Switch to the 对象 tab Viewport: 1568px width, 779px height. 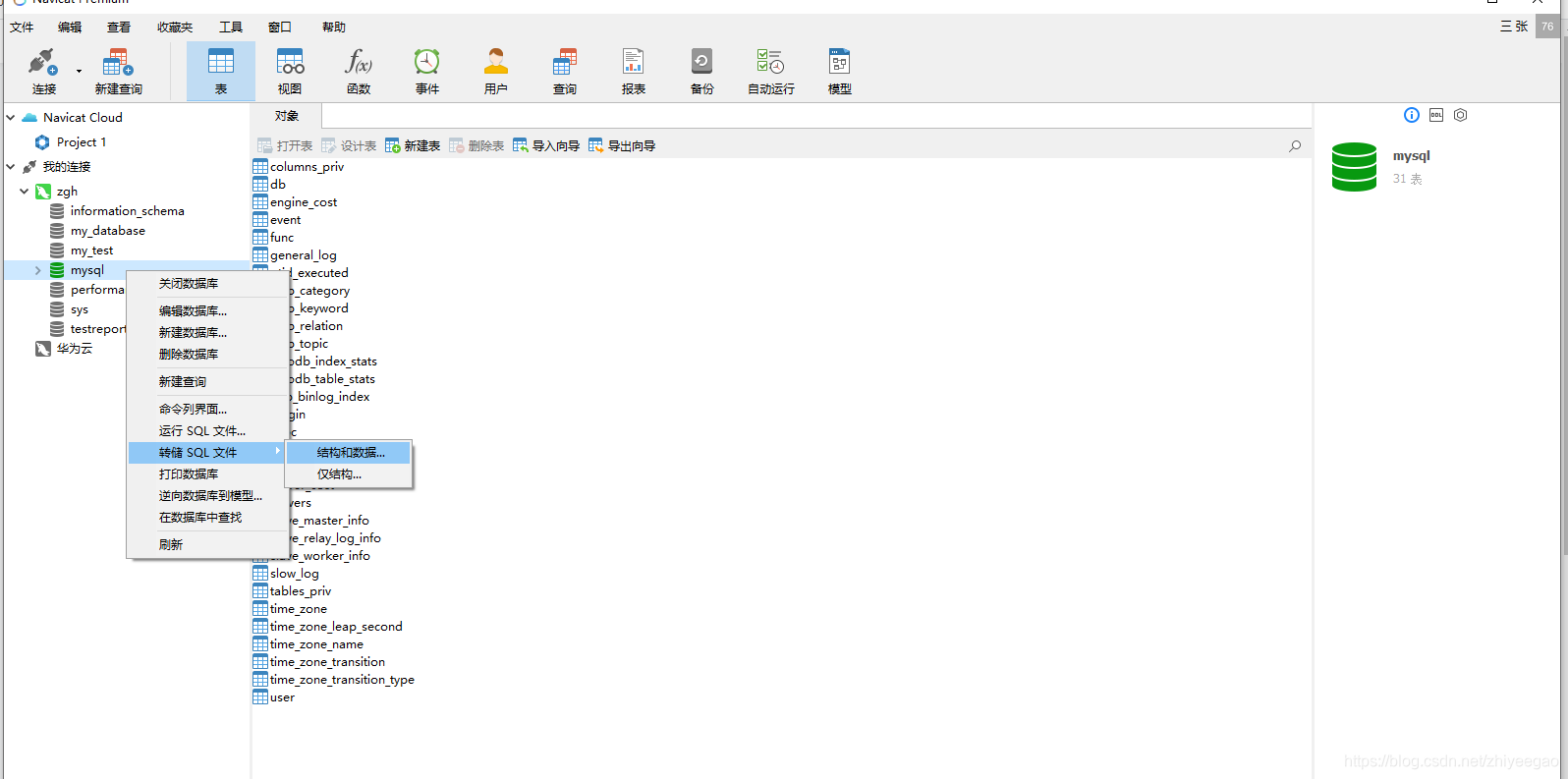[x=287, y=116]
